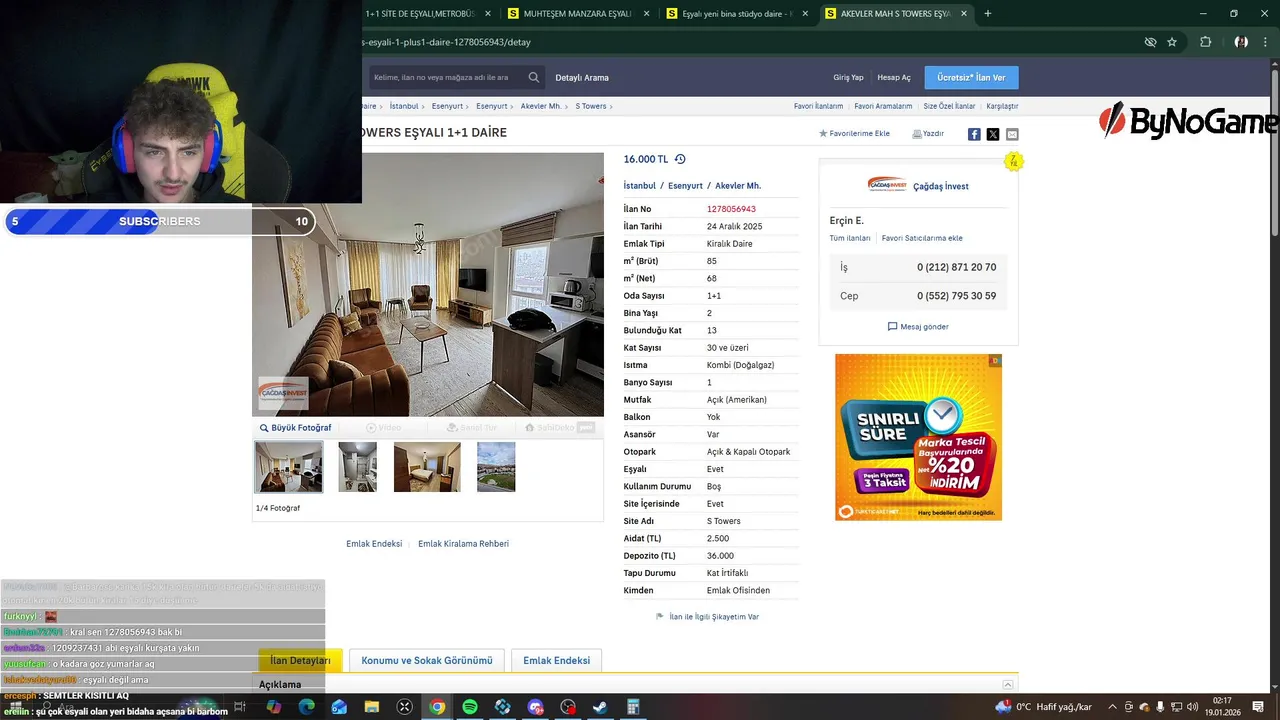Click the Ücretsiz İlan Ver button

pyautogui.click(x=971, y=77)
